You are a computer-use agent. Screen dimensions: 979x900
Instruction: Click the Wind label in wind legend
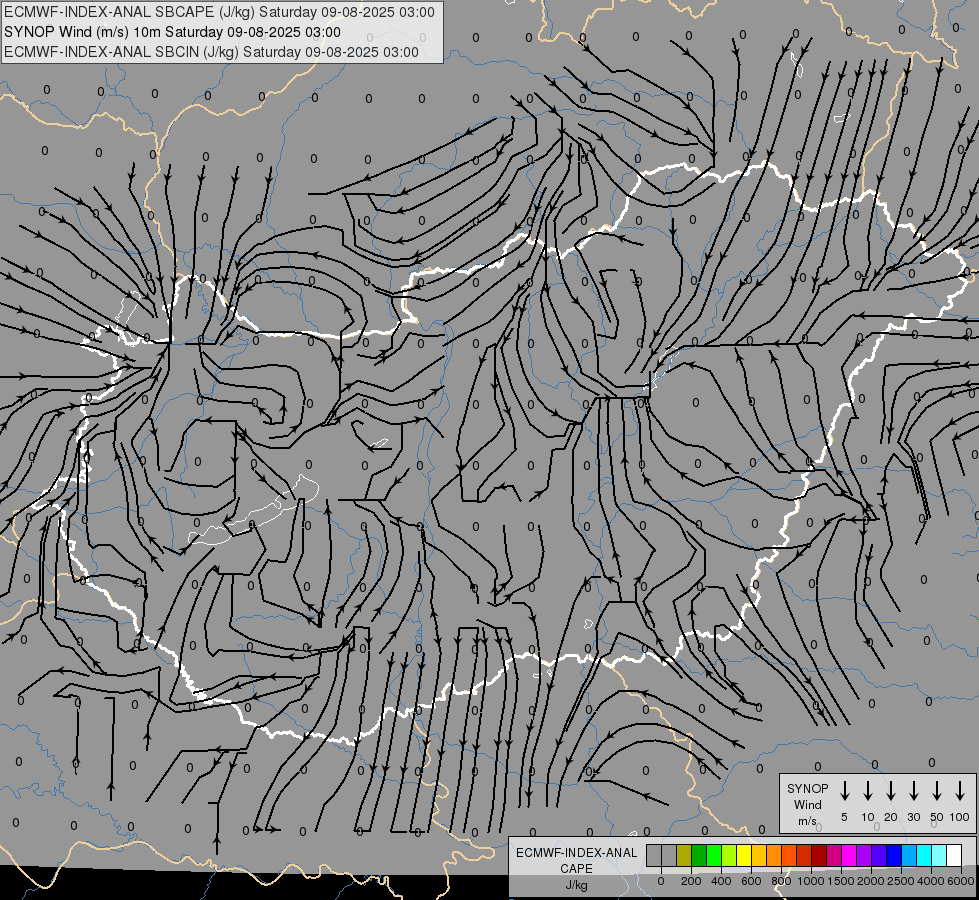(807, 804)
